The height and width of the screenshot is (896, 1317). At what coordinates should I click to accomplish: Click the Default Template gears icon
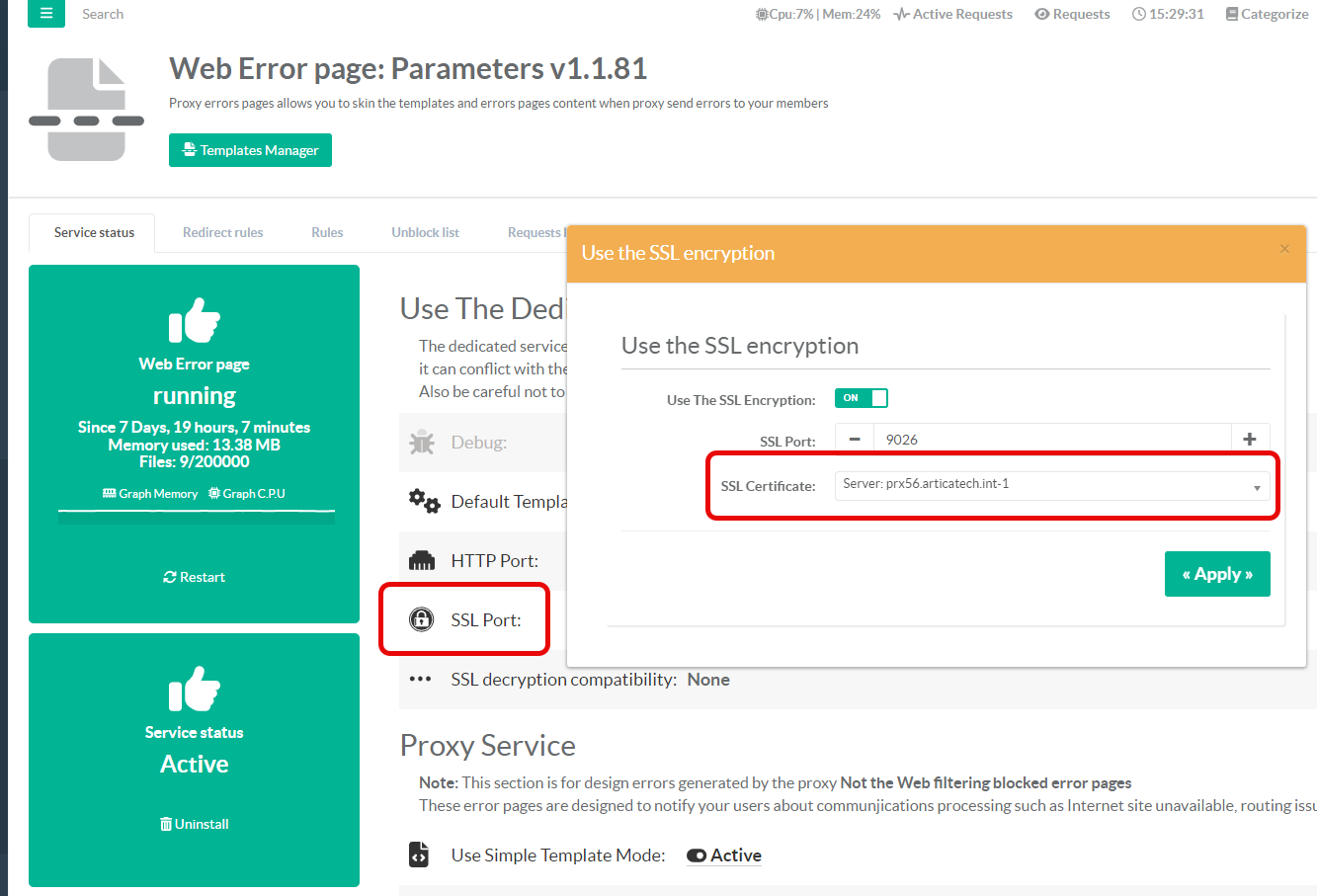tap(424, 501)
